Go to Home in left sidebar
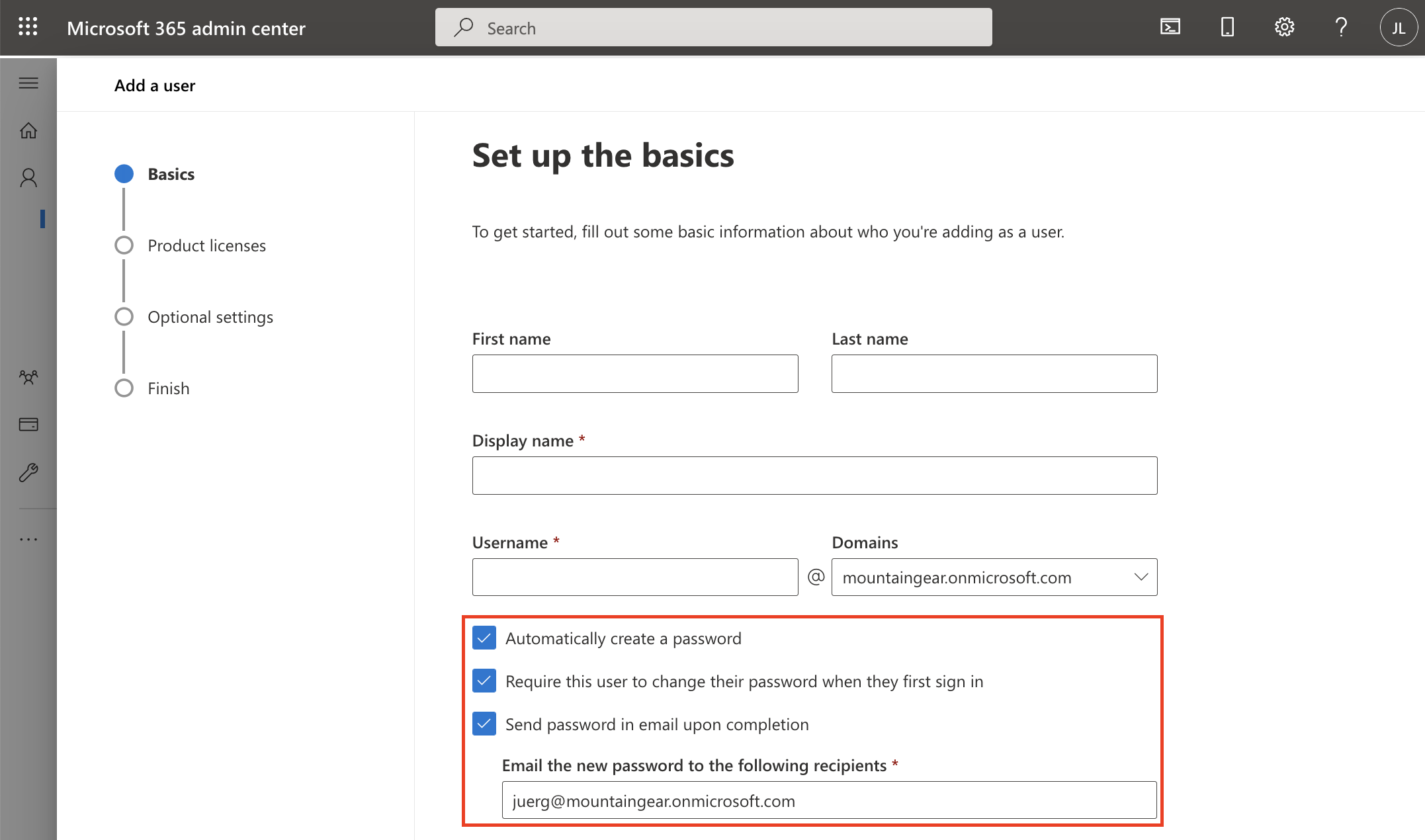The height and width of the screenshot is (840, 1425). [28, 130]
